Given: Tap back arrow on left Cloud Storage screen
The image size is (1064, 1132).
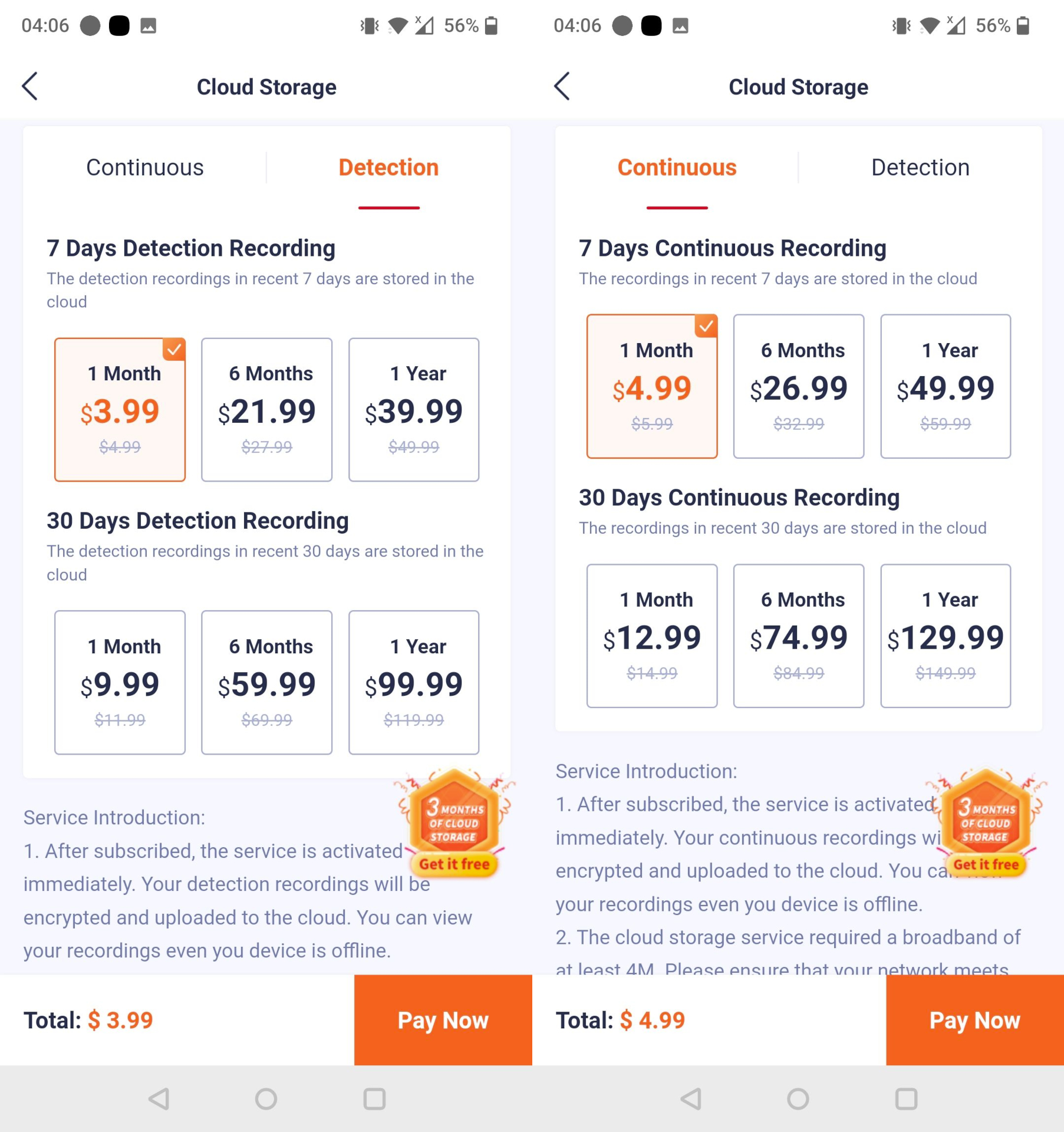Looking at the screenshot, I should point(30,87).
